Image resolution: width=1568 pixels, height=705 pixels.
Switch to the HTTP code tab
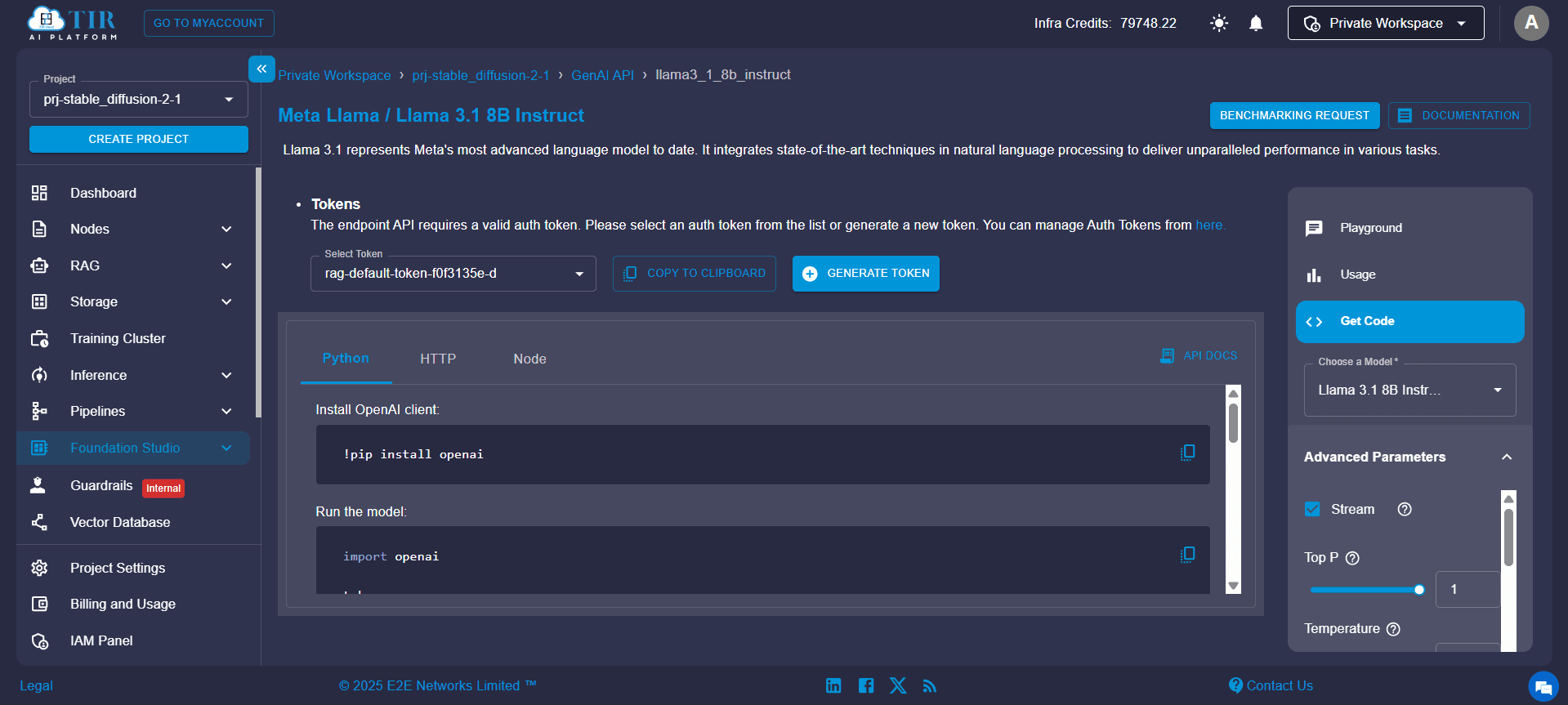(438, 359)
